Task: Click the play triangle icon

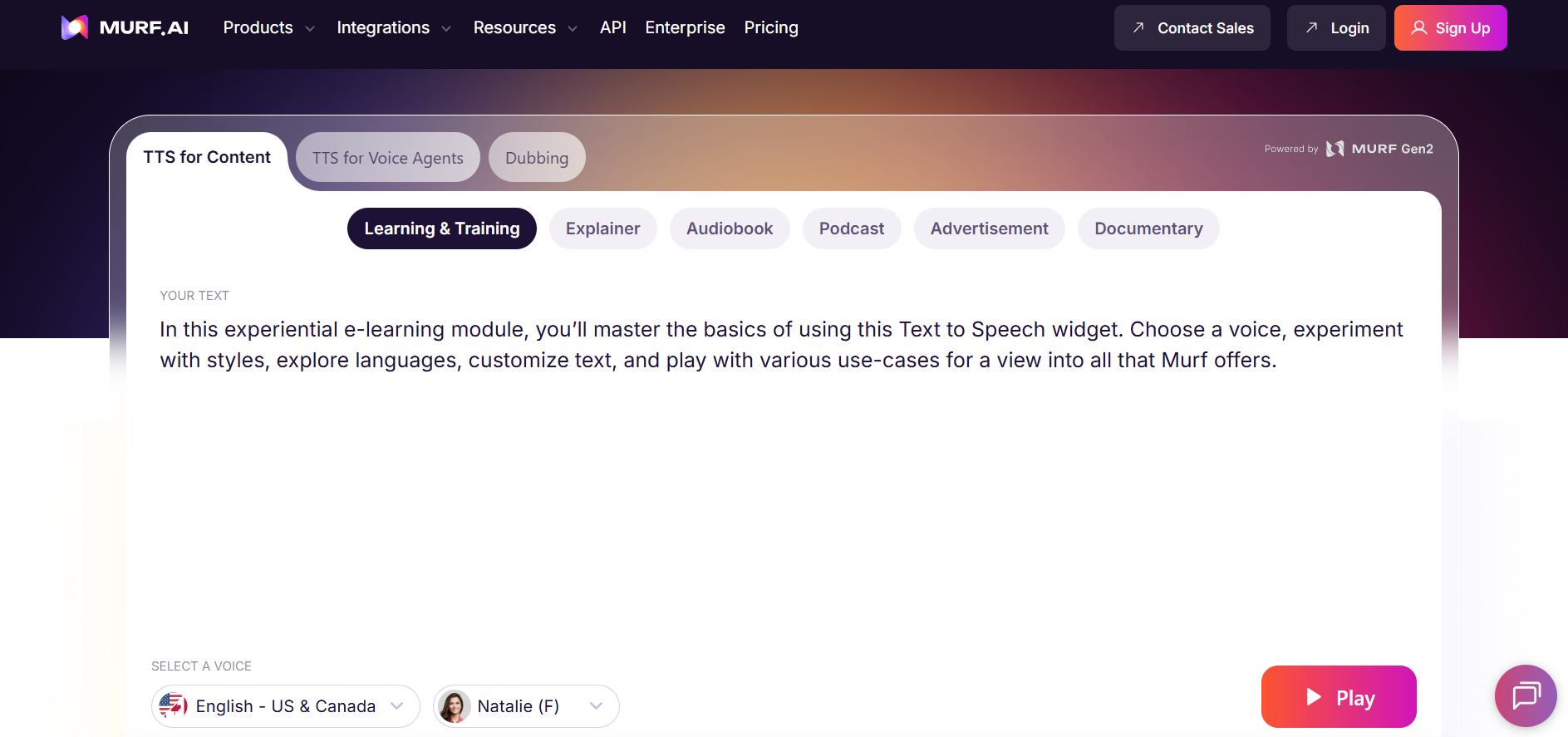Action: click(1314, 697)
